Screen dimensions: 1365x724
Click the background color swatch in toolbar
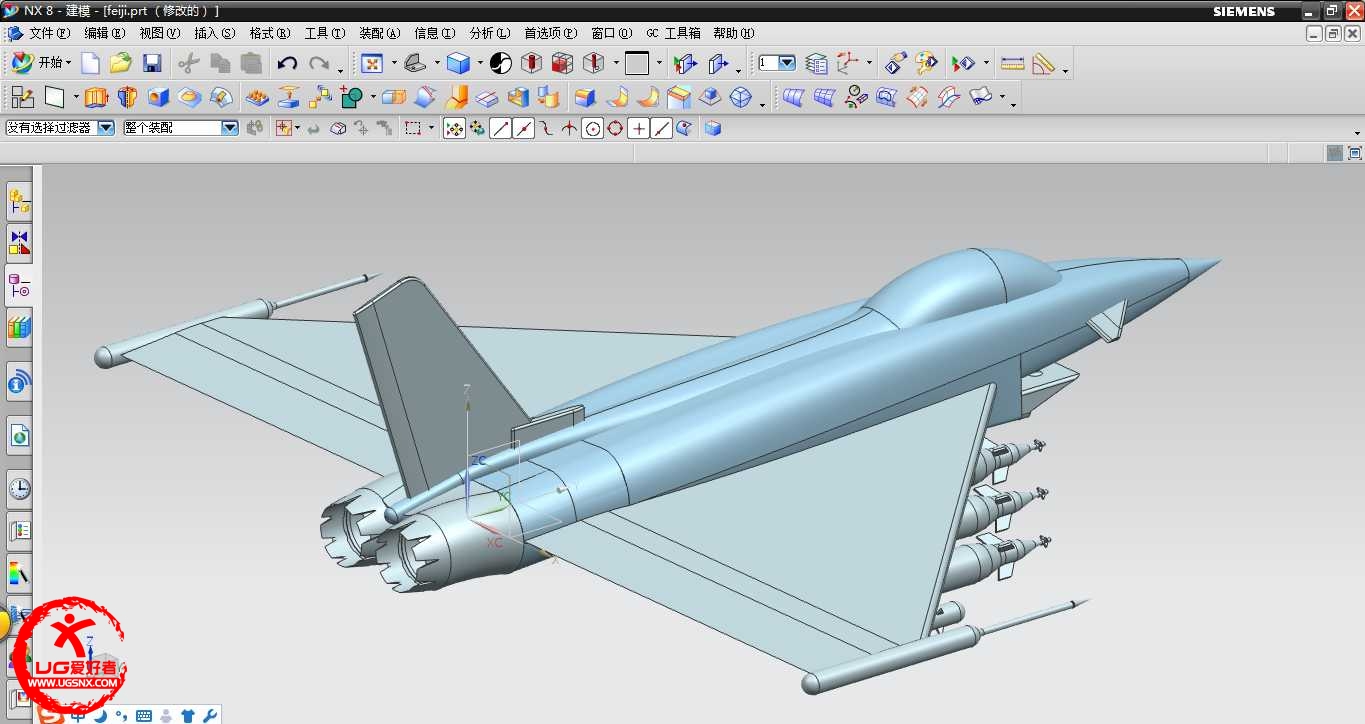click(637, 64)
